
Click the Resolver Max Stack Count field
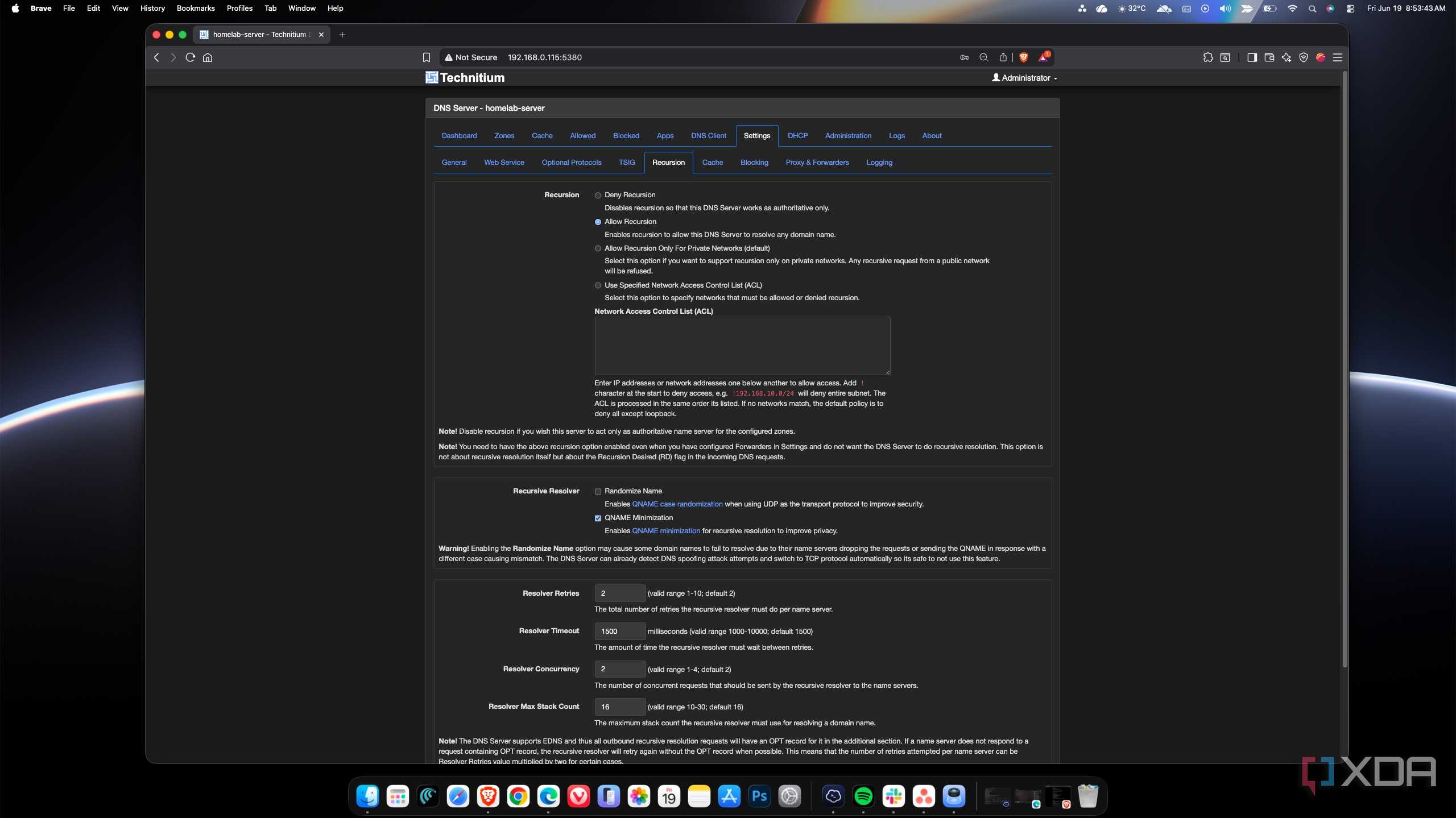pyautogui.click(x=619, y=707)
